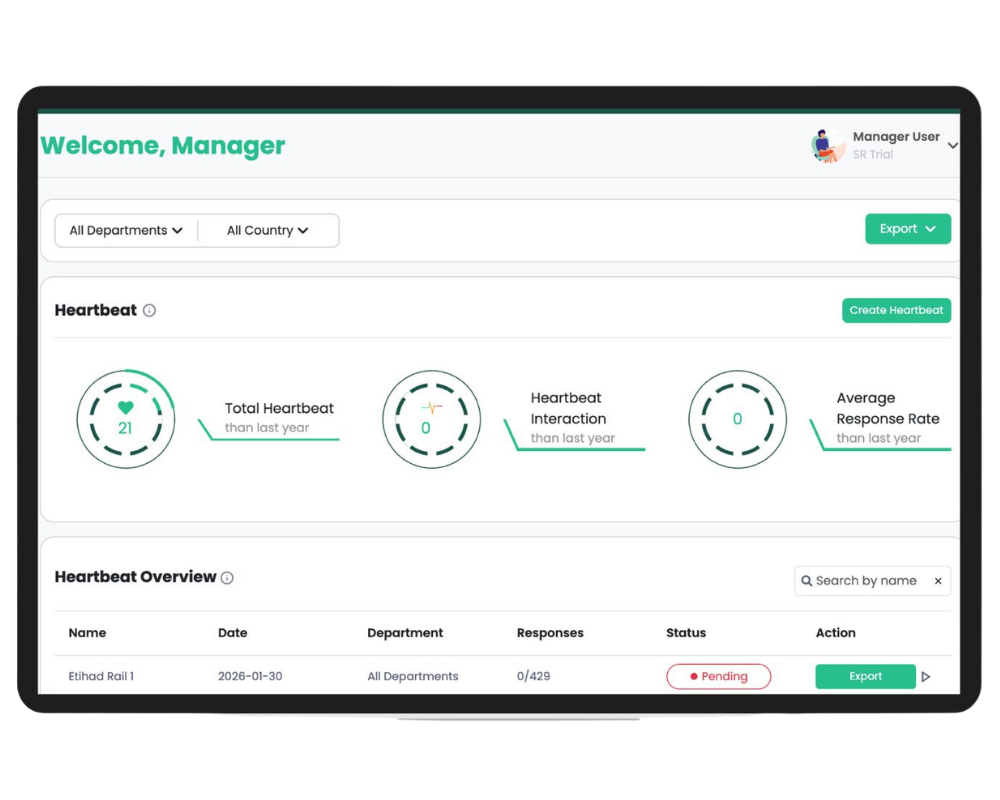Expand the Manager User account chevron
The width and height of the screenshot is (1000, 800).
952,146
